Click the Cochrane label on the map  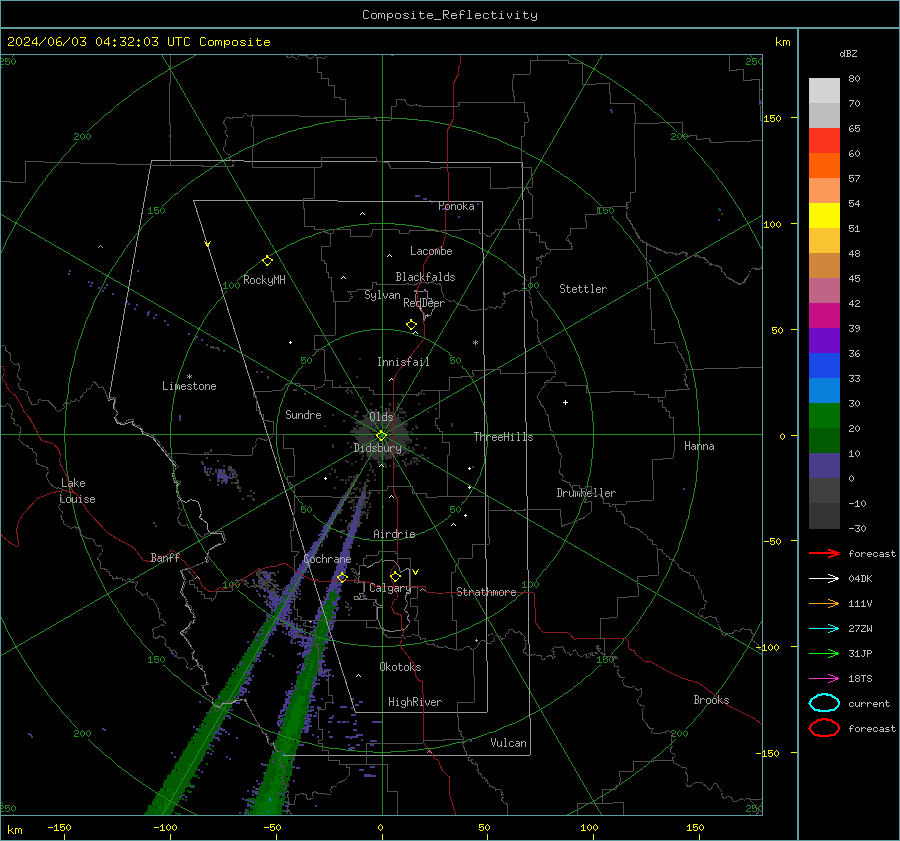coord(327,559)
